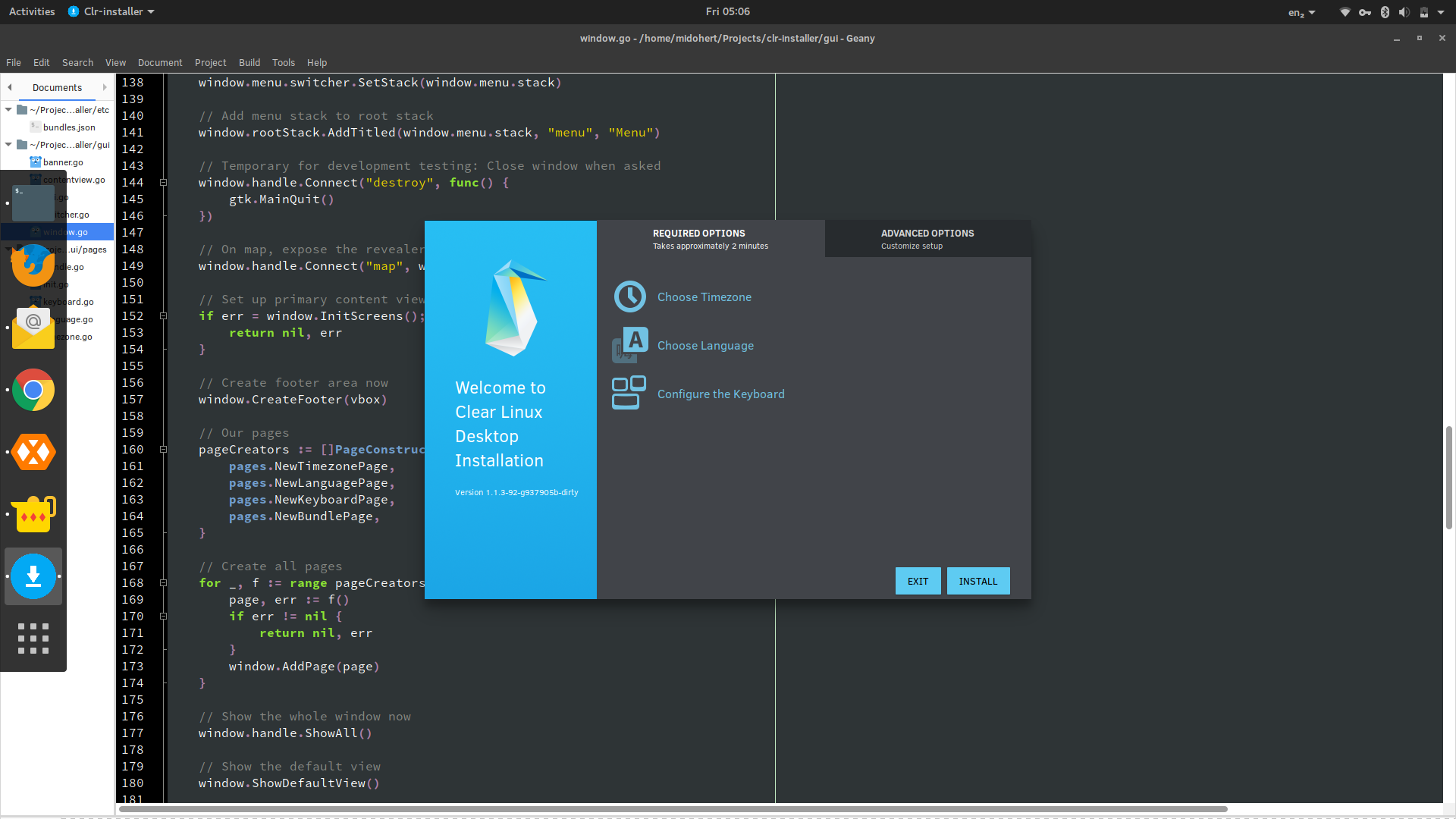Click the etc folder icon in Documents
The image size is (1456, 819).
click(x=22, y=109)
